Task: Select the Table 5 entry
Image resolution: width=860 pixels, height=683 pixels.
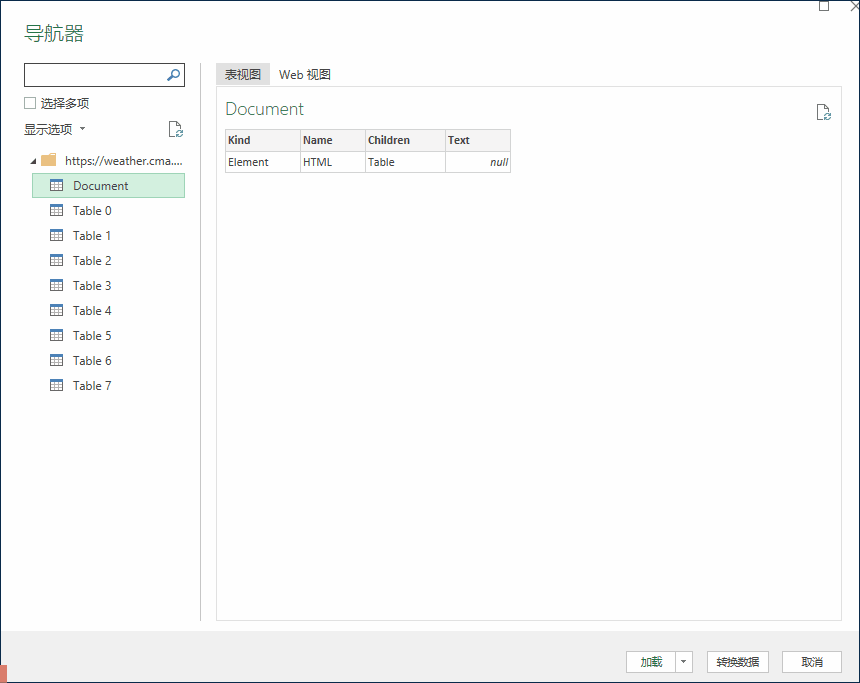Action: pyautogui.click(x=91, y=335)
